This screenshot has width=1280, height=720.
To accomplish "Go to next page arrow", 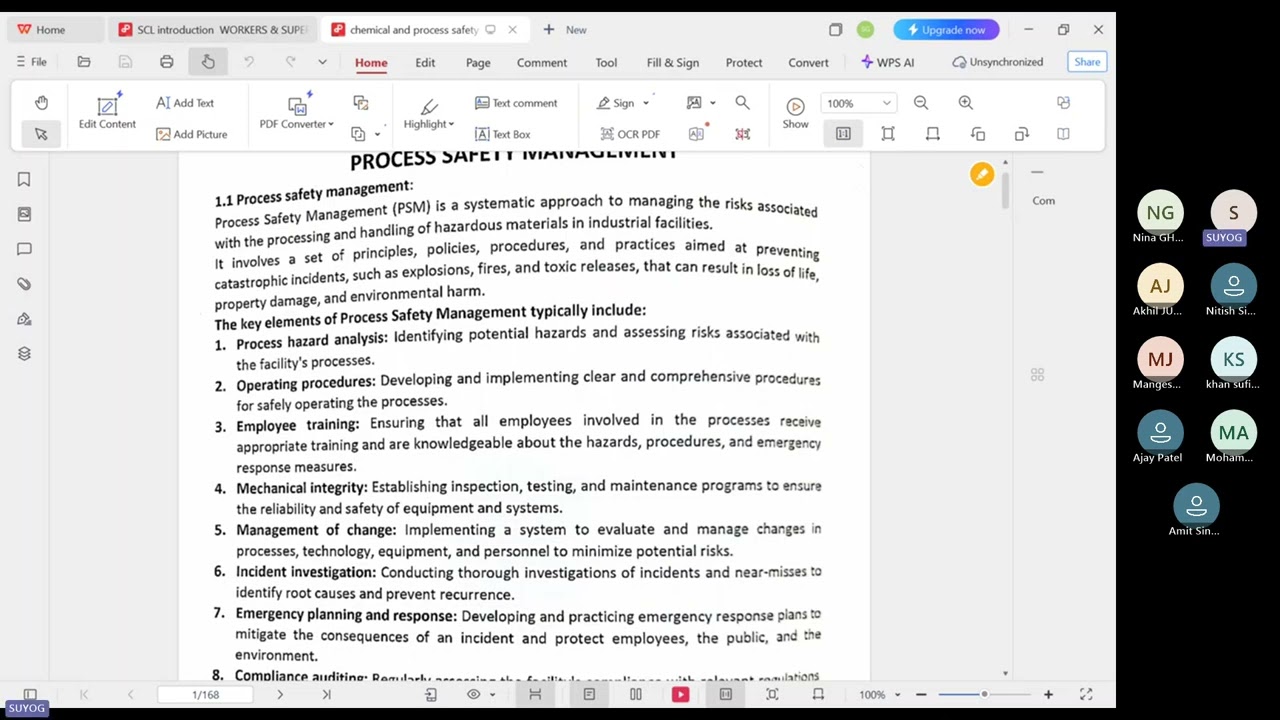I will coord(280,694).
